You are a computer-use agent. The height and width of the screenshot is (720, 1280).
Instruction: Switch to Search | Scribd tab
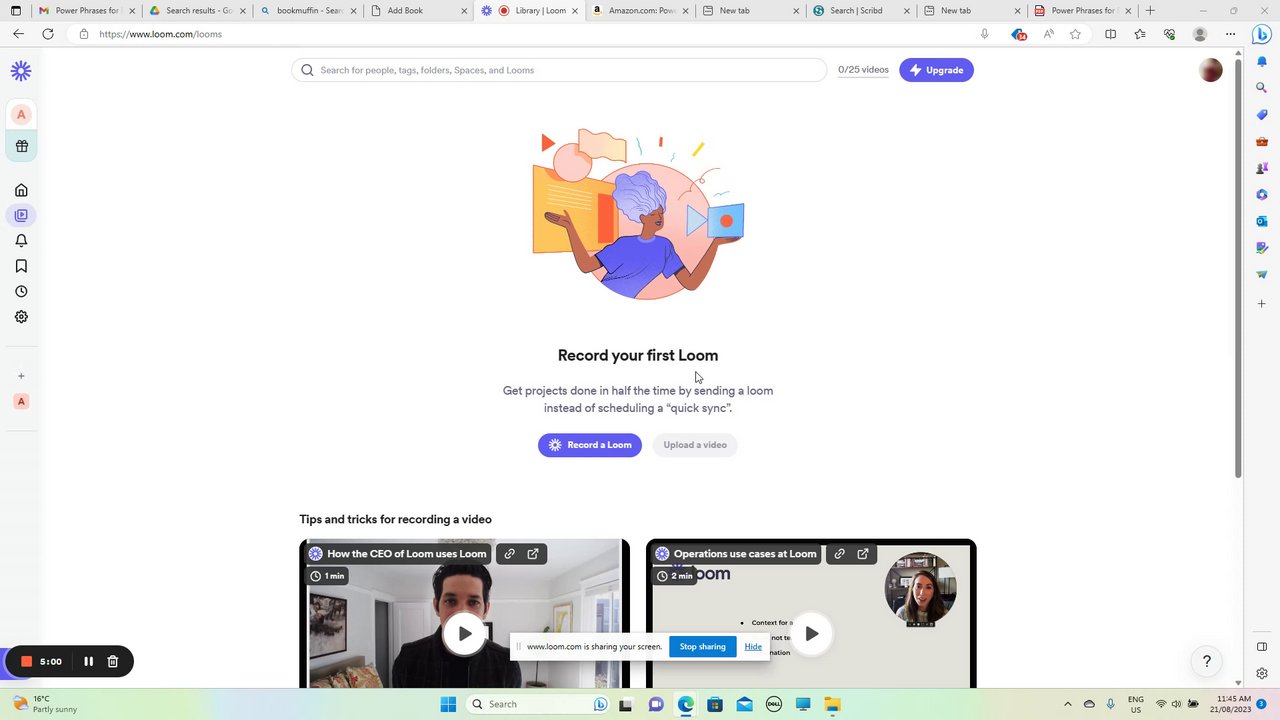[861, 11]
